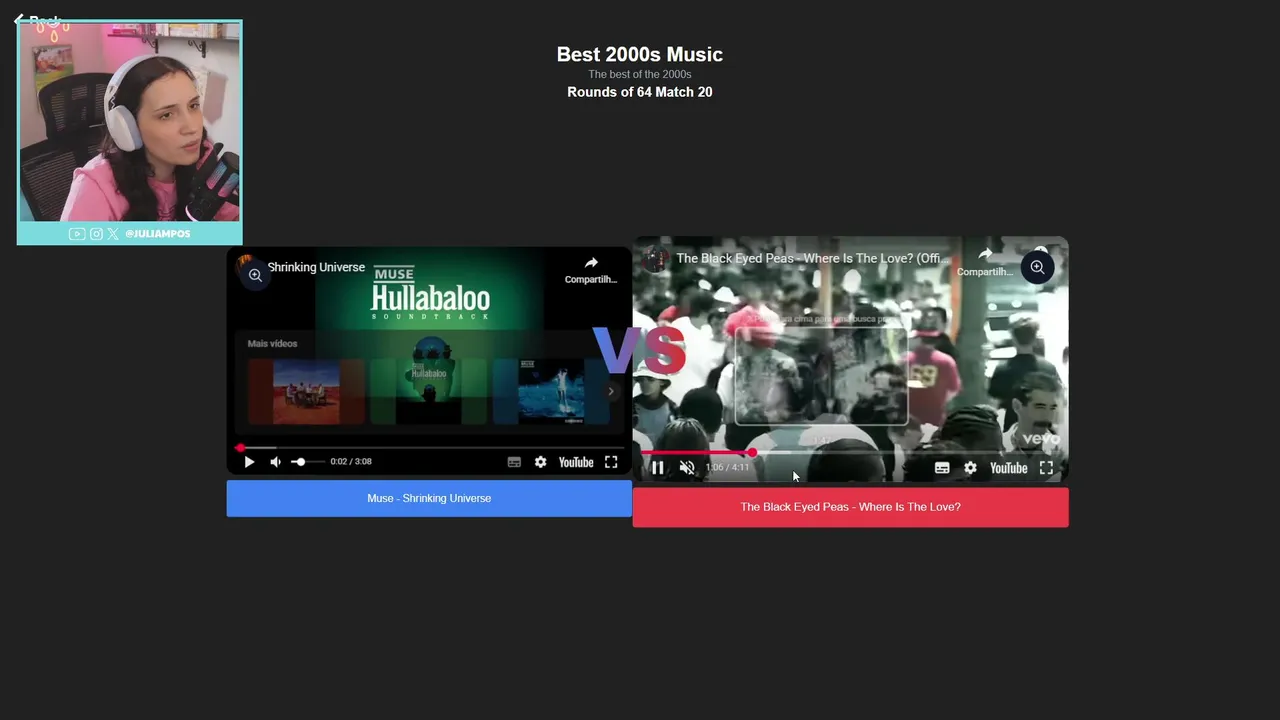Show next suggested videos with the chevron
Image resolution: width=1280 pixels, height=720 pixels.
point(611,391)
